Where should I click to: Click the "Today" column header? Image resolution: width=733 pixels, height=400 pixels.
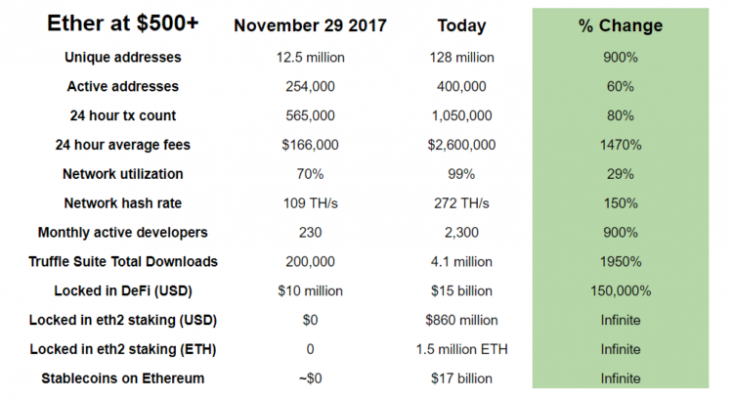(461, 25)
